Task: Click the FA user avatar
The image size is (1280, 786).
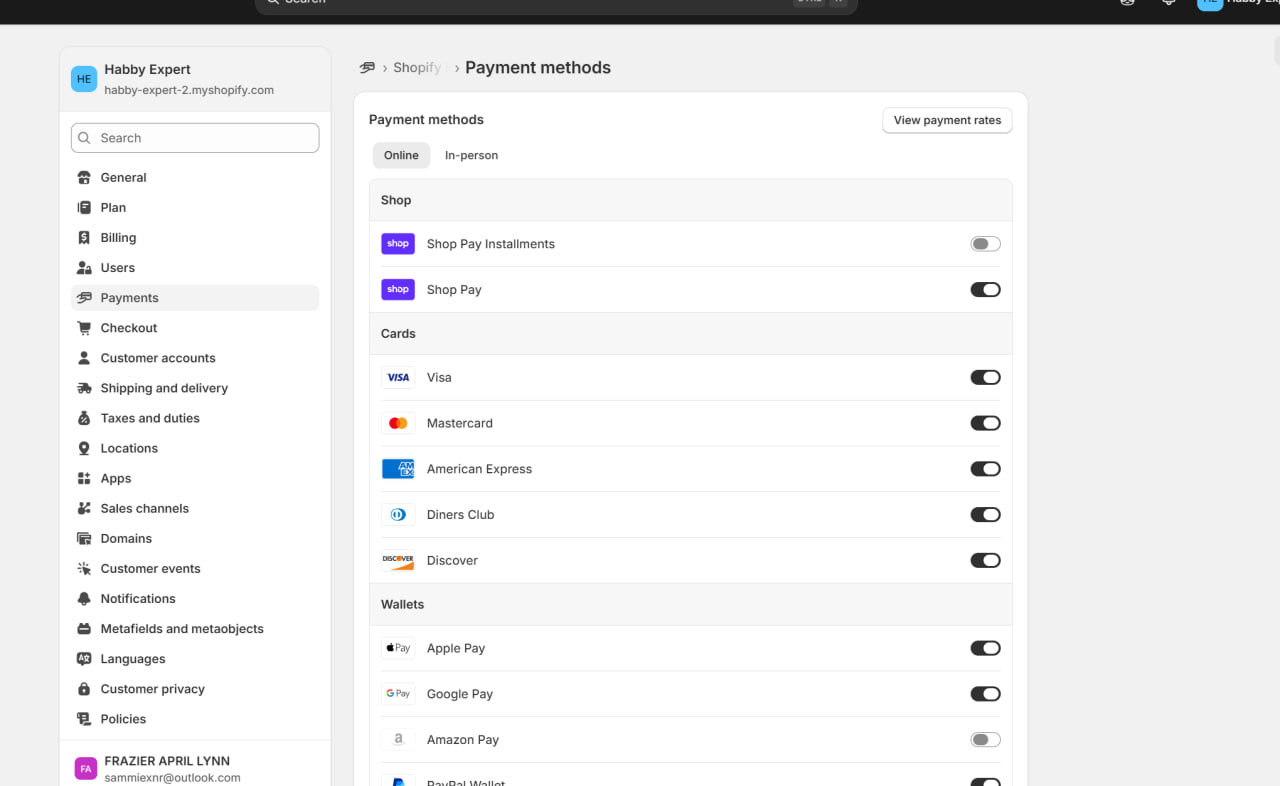Action: tap(86, 768)
